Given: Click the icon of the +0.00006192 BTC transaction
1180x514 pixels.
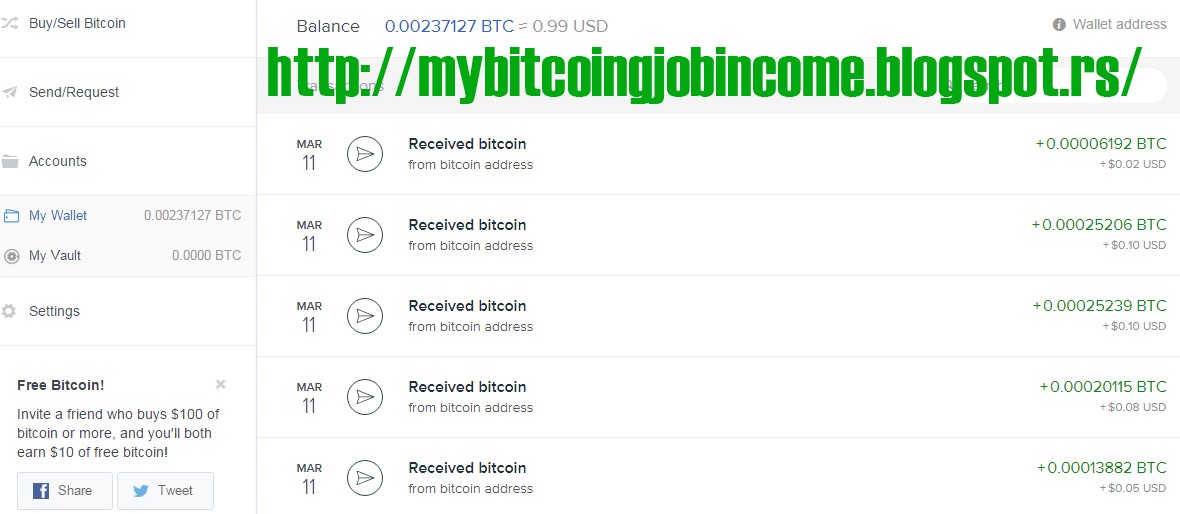Looking at the screenshot, I should 365,154.
